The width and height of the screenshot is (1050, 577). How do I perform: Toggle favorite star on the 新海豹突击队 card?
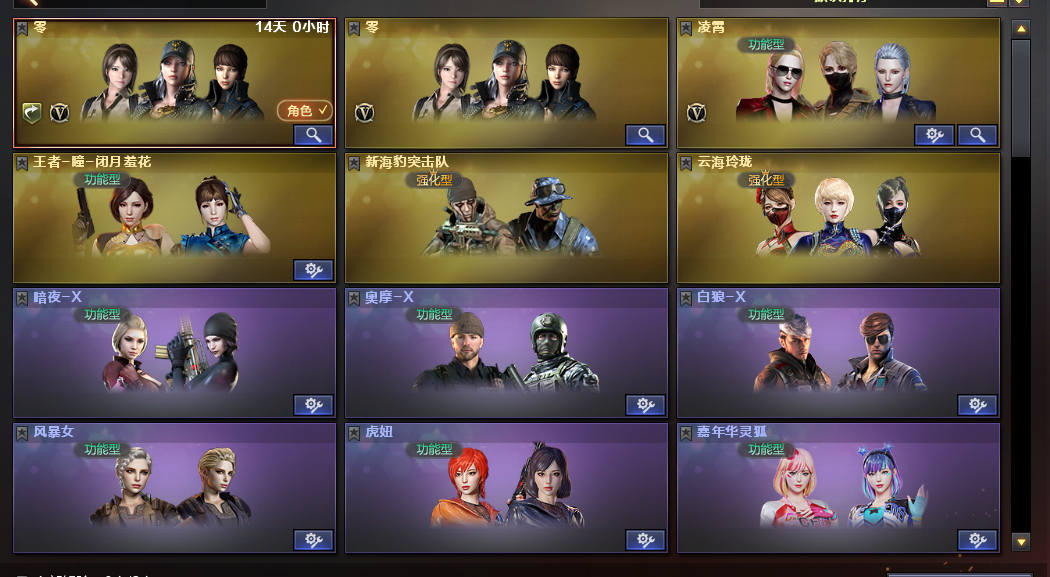(x=354, y=163)
